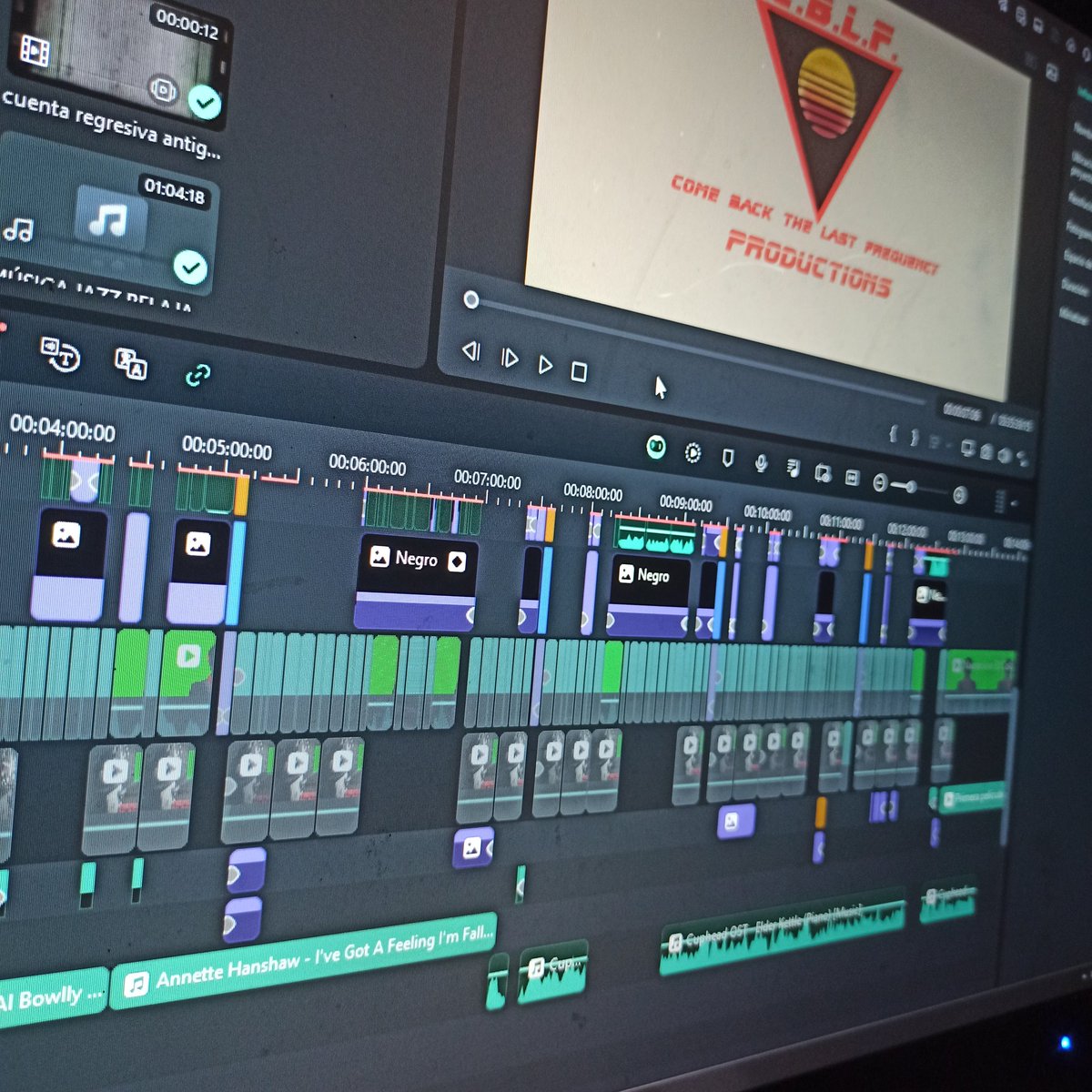Click the 00:06:00:00 mark on the ruler
The height and width of the screenshot is (1092, 1092).
pyautogui.click(x=367, y=465)
